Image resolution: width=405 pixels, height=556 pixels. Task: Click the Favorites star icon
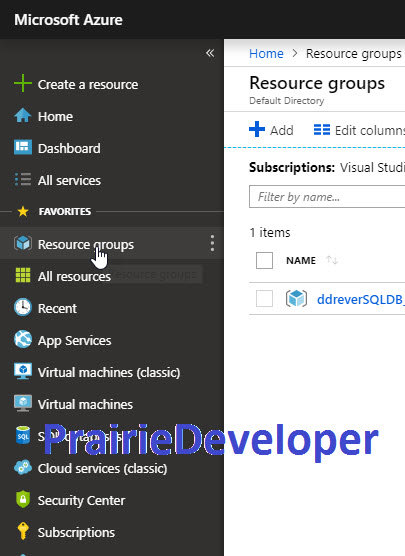(23, 211)
